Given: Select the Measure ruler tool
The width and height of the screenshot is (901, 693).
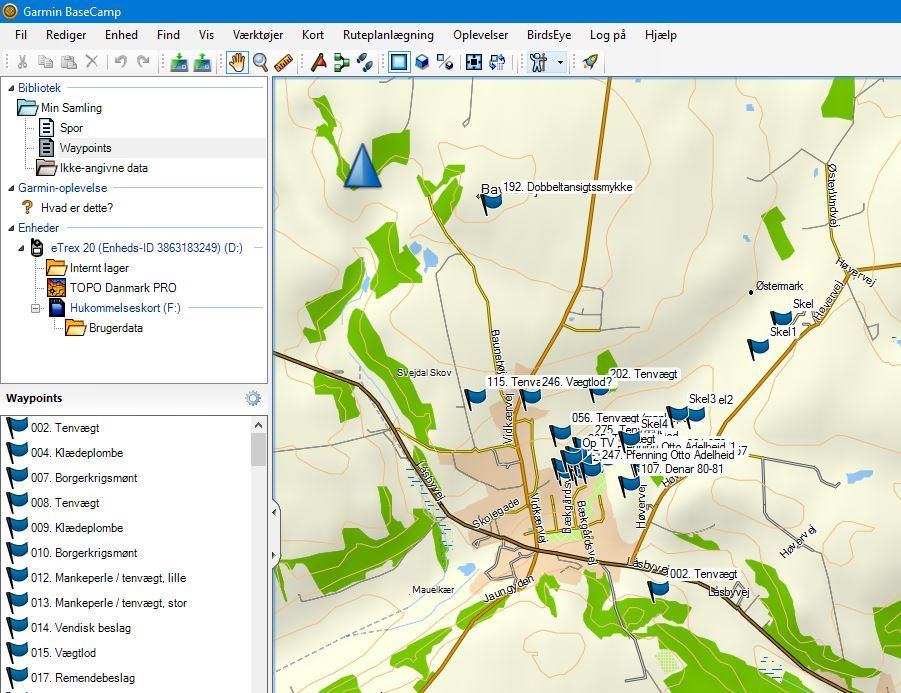Looking at the screenshot, I should [x=283, y=62].
